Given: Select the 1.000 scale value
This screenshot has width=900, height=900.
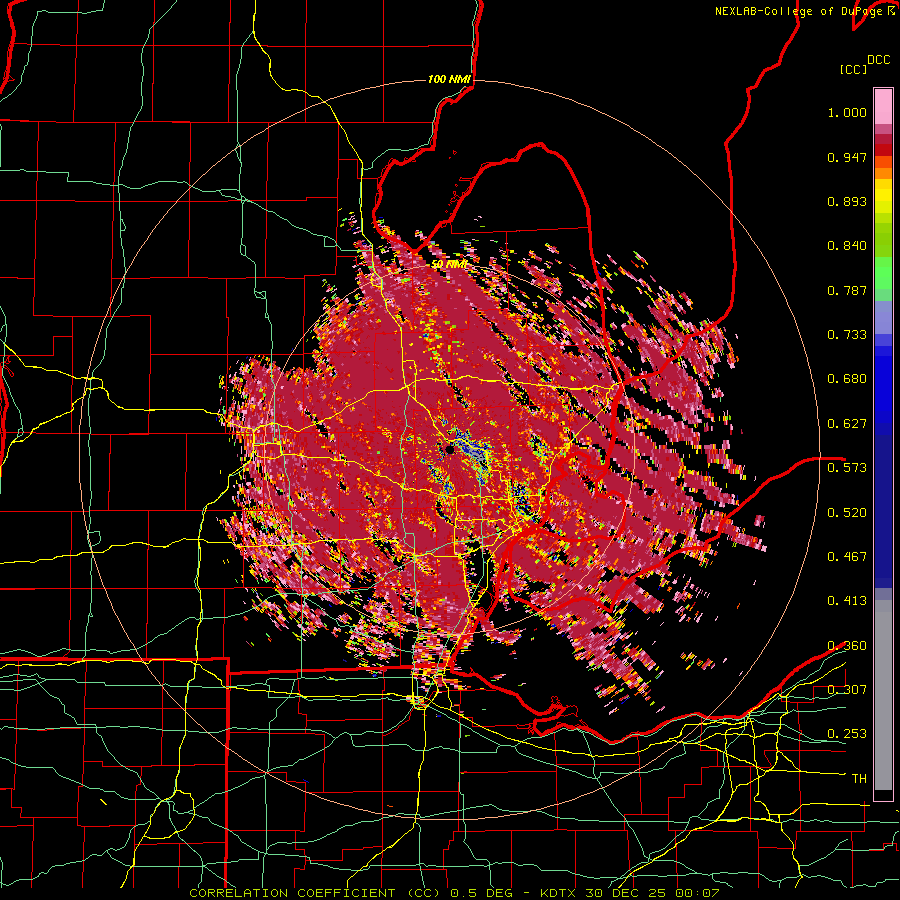Looking at the screenshot, I should (x=847, y=112).
